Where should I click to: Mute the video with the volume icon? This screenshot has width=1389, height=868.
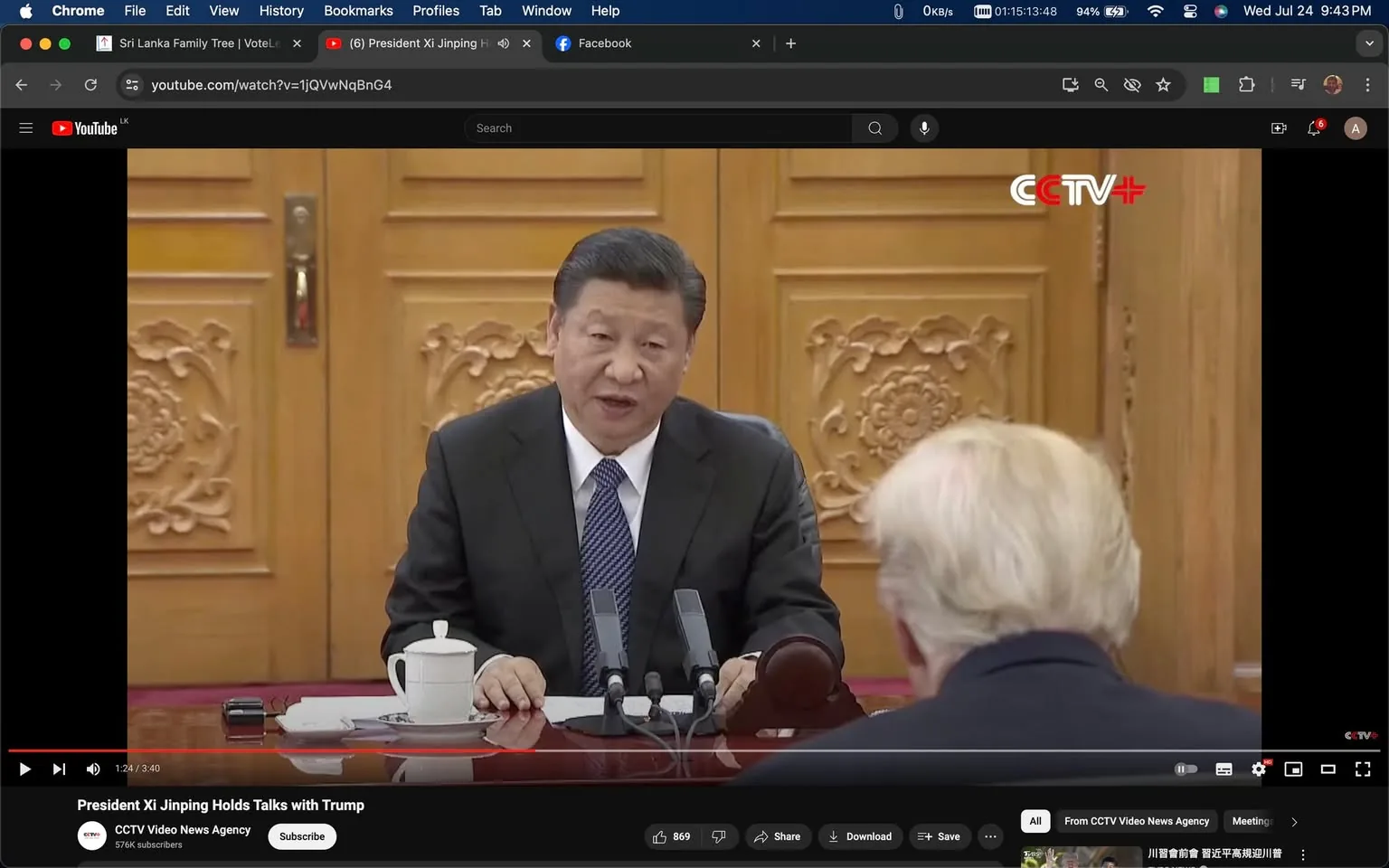tap(92, 769)
